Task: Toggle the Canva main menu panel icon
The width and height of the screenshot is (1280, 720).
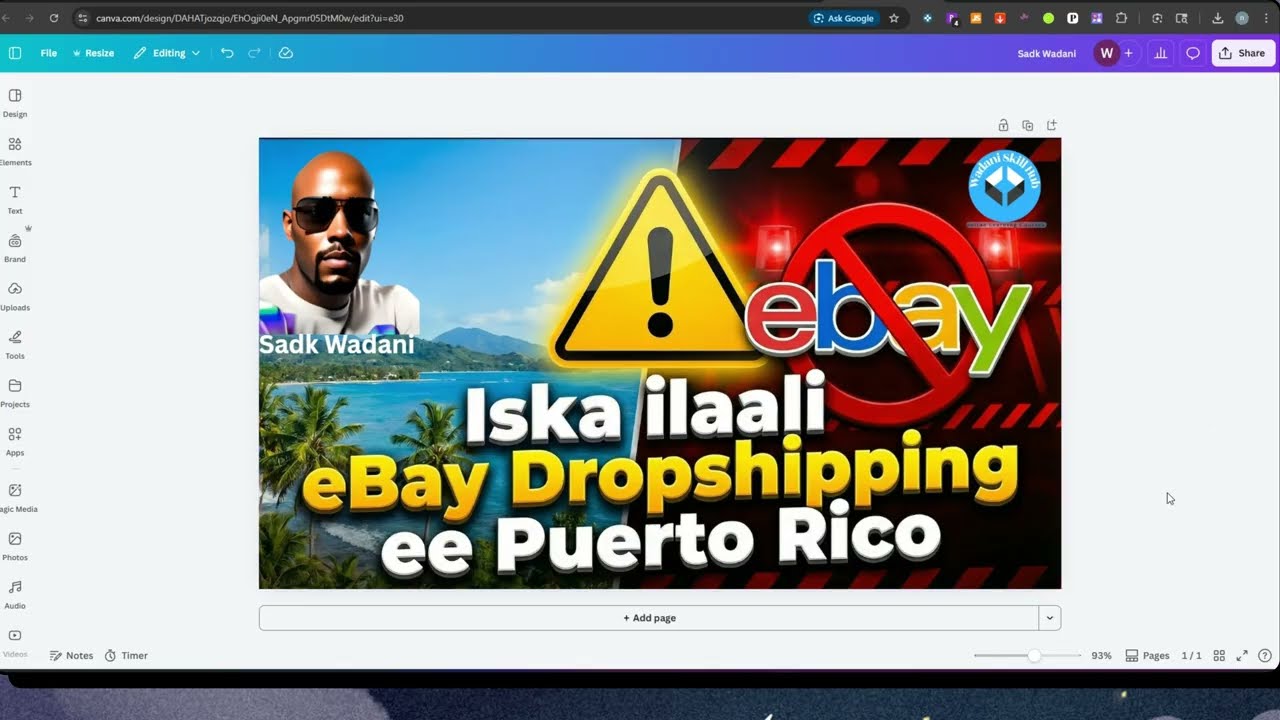Action: tap(14, 53)
